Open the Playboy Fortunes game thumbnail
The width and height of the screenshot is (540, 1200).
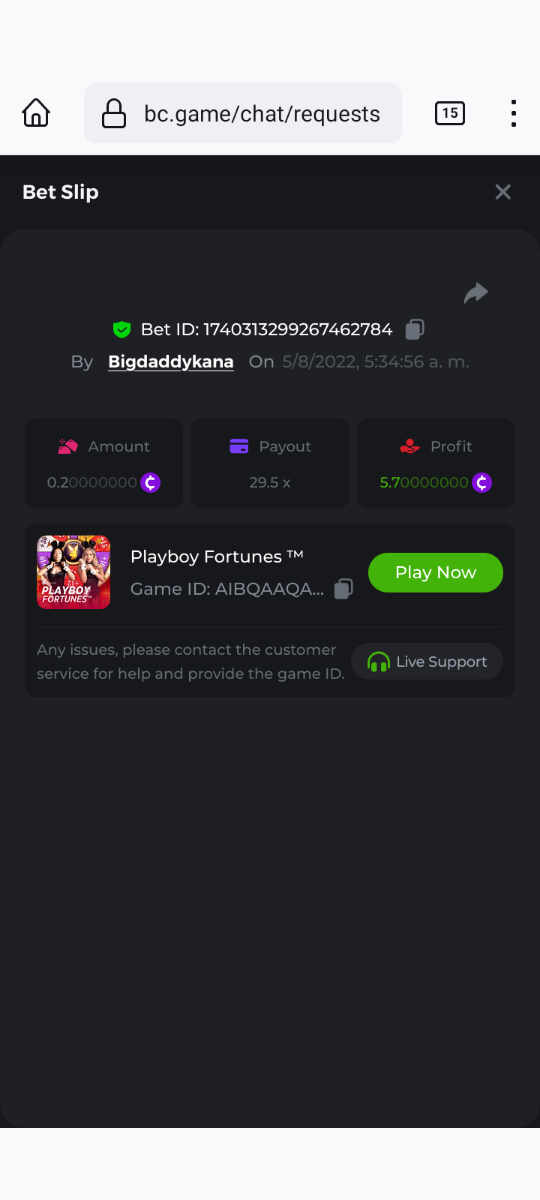74,572
